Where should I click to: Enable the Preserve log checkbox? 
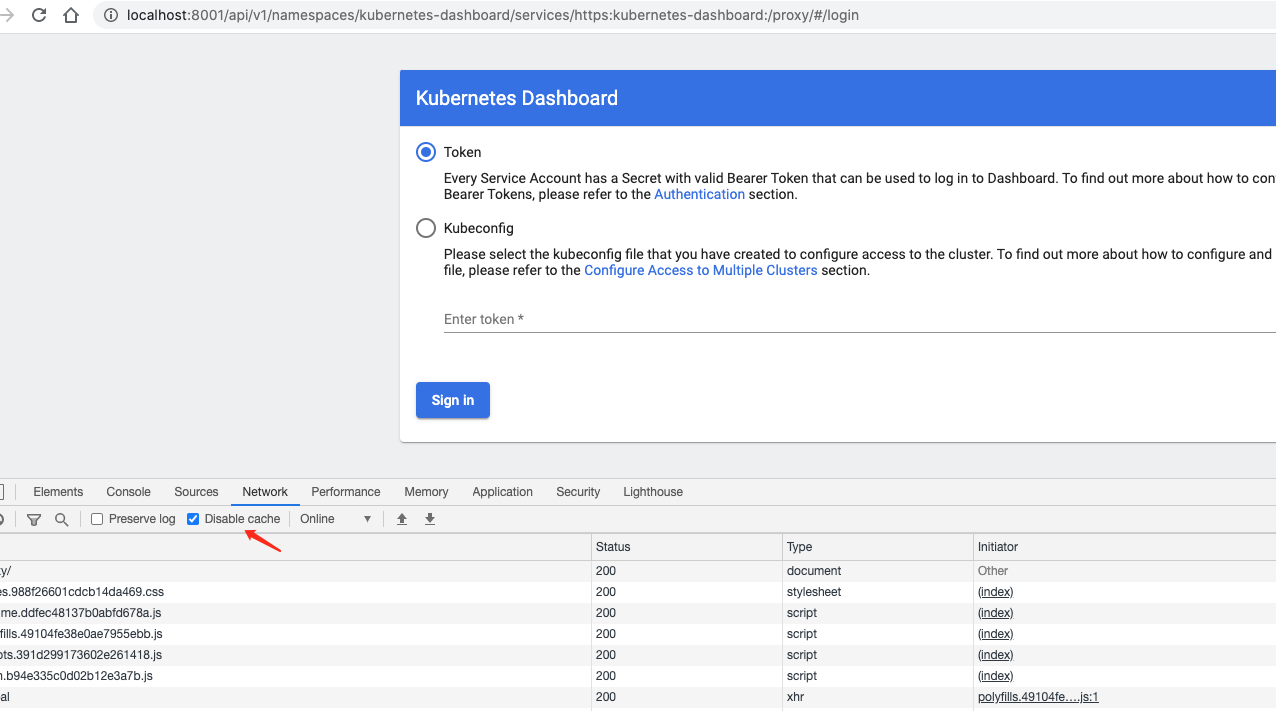click(x=97, y=519)
